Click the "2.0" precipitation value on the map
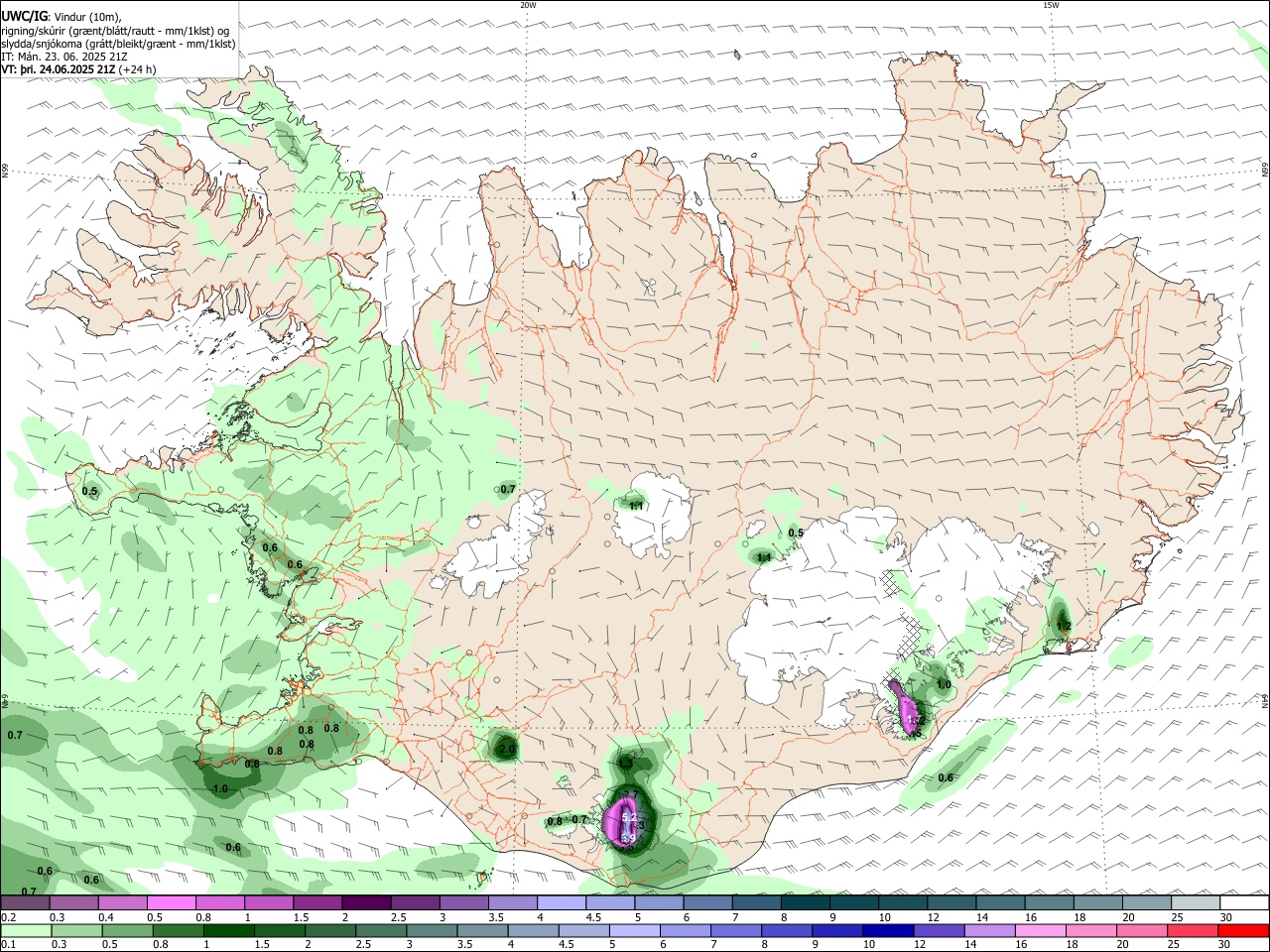 tap(506, 749)
